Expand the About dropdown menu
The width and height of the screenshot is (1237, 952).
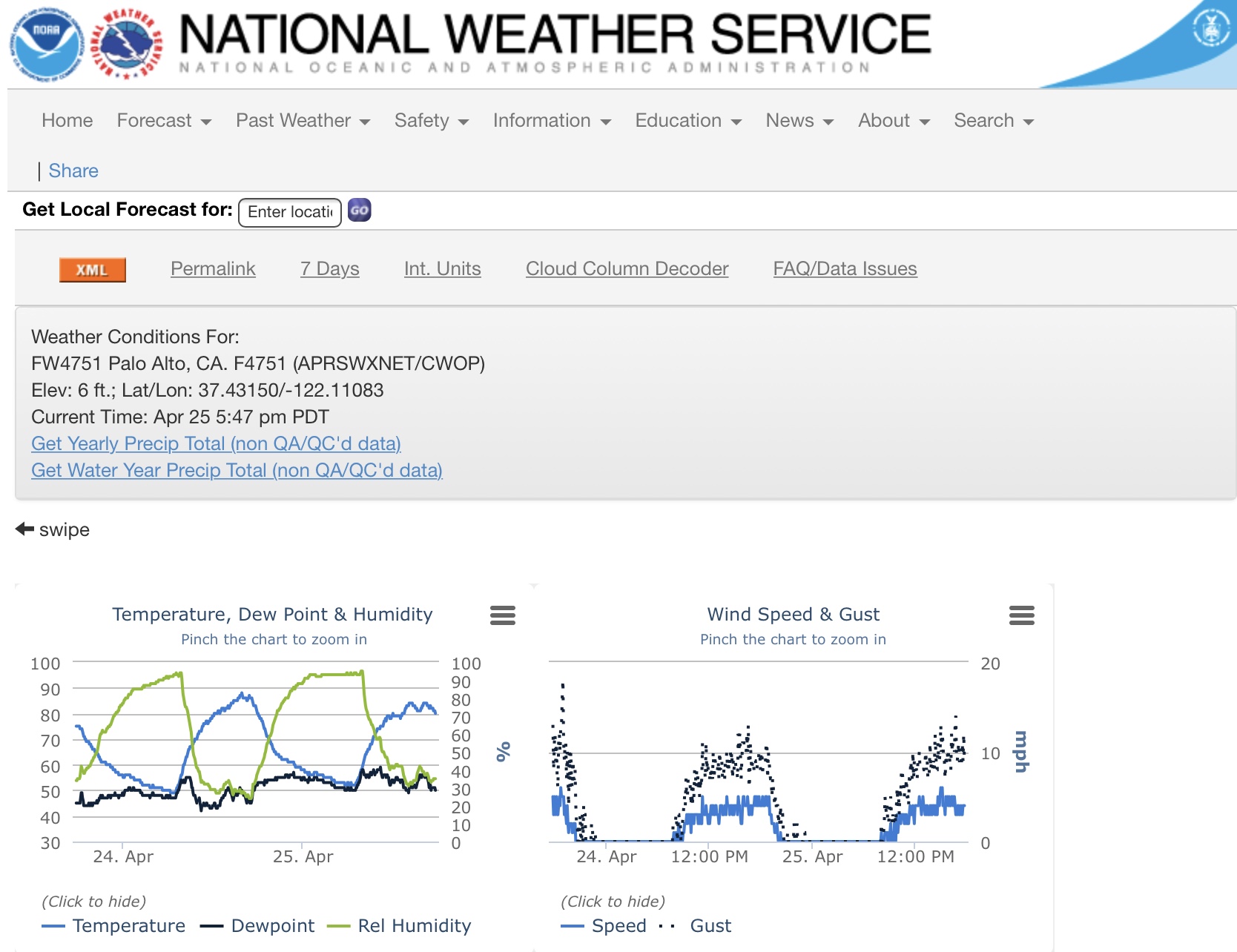click(x=894, y=120)
